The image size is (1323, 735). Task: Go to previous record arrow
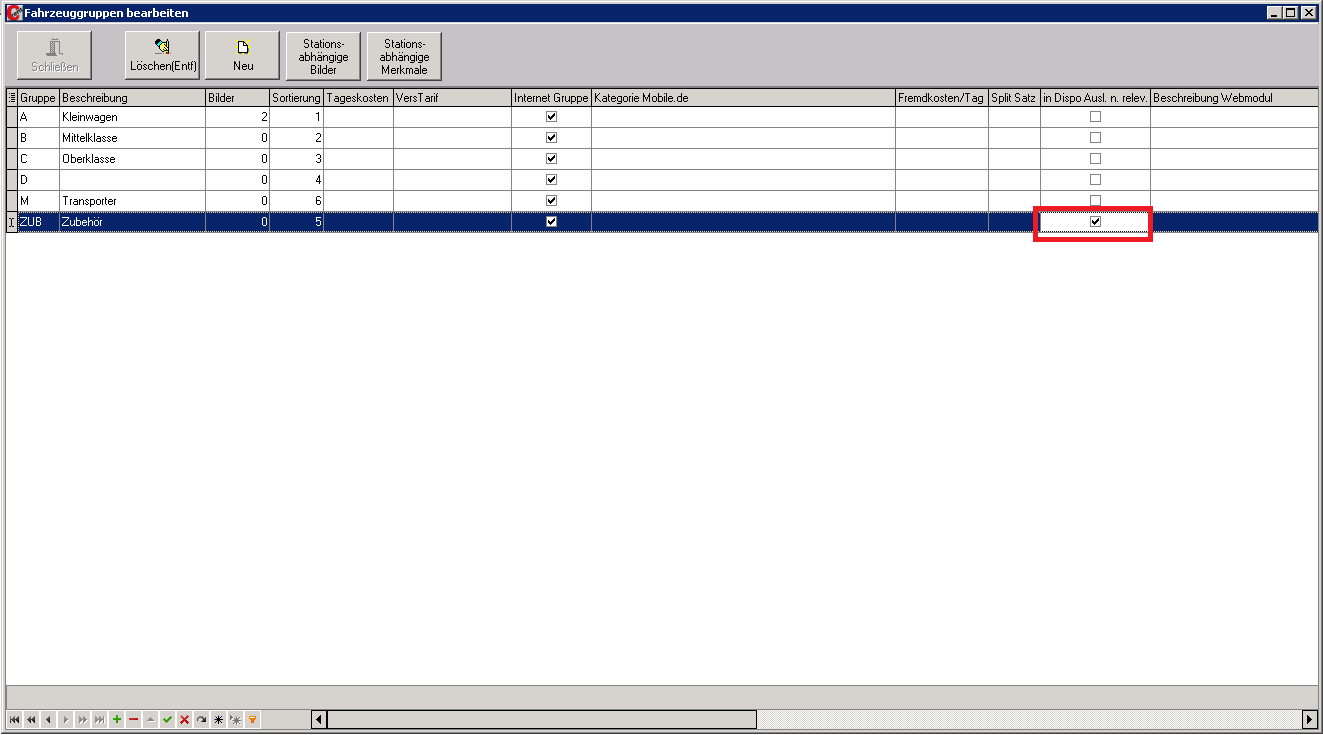pyautogui.click(x=47, y=719)
